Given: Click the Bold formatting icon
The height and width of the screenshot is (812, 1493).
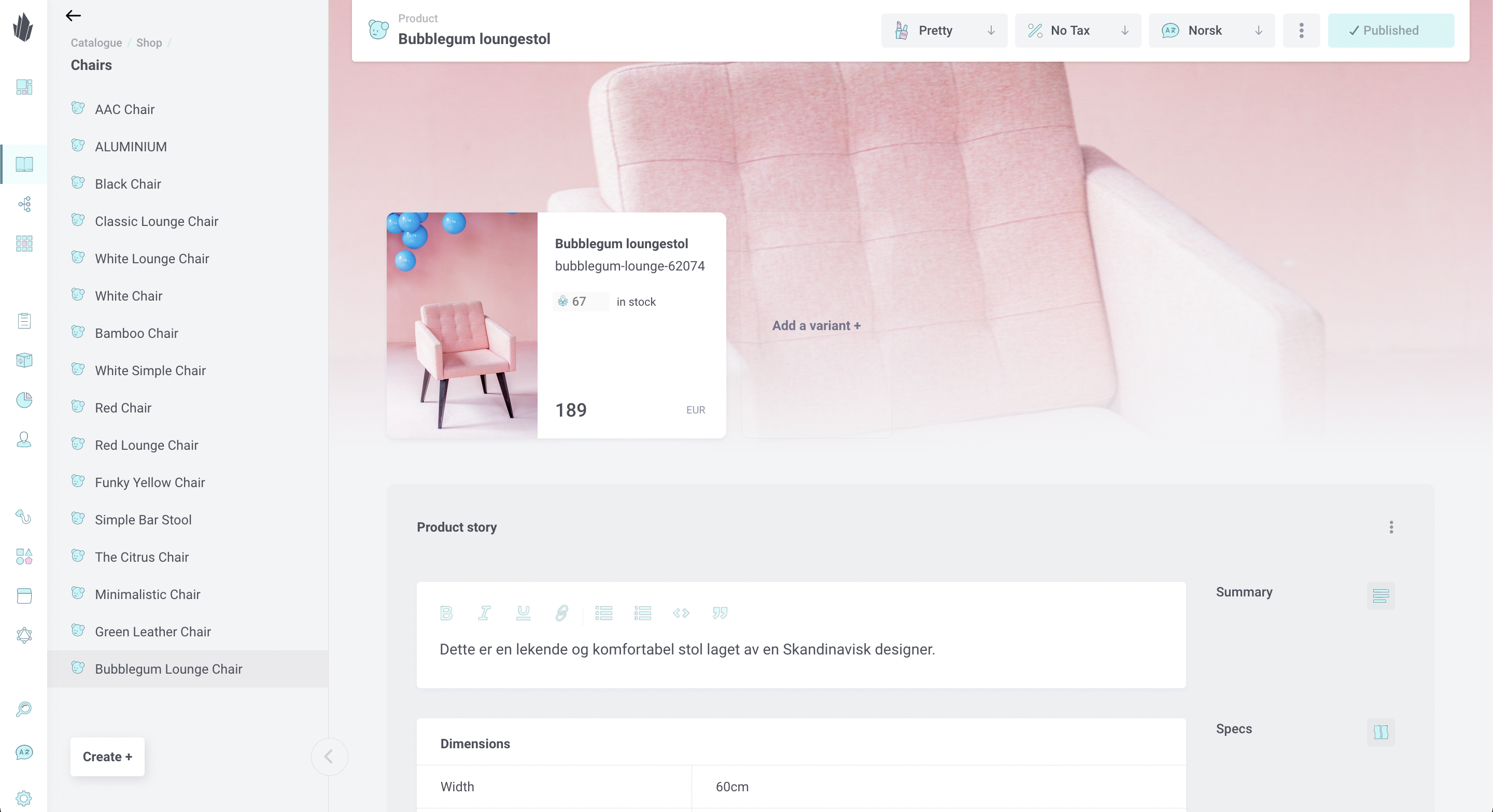Looking at the screenshot, I should (446, 613).
